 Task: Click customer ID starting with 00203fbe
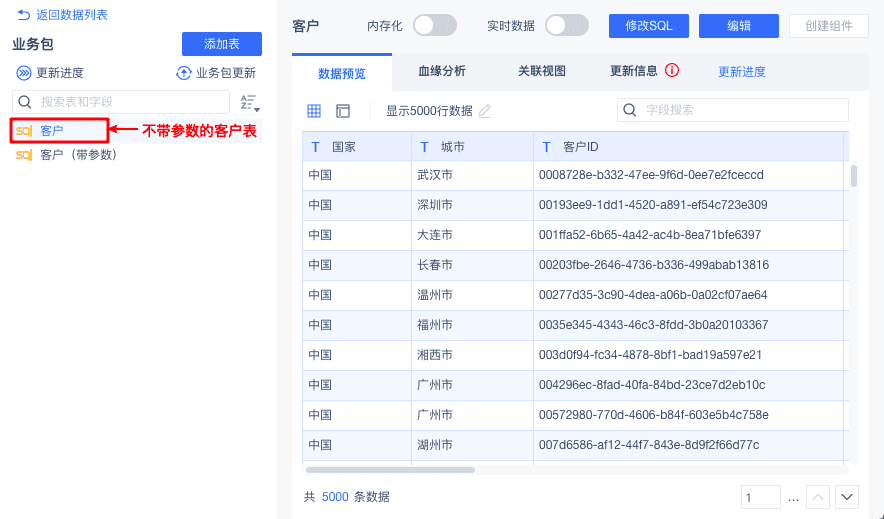[x=654, y=265]
